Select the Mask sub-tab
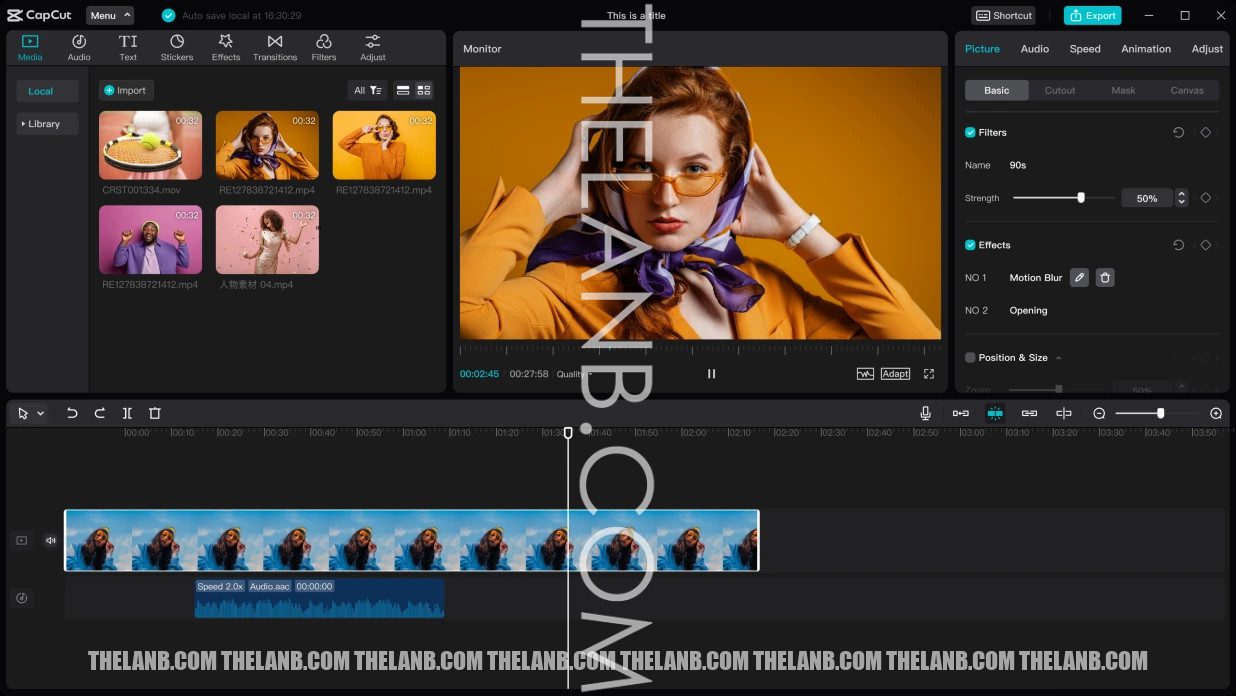Screen dimensions: 1236x696 (x=1123, y=90)
